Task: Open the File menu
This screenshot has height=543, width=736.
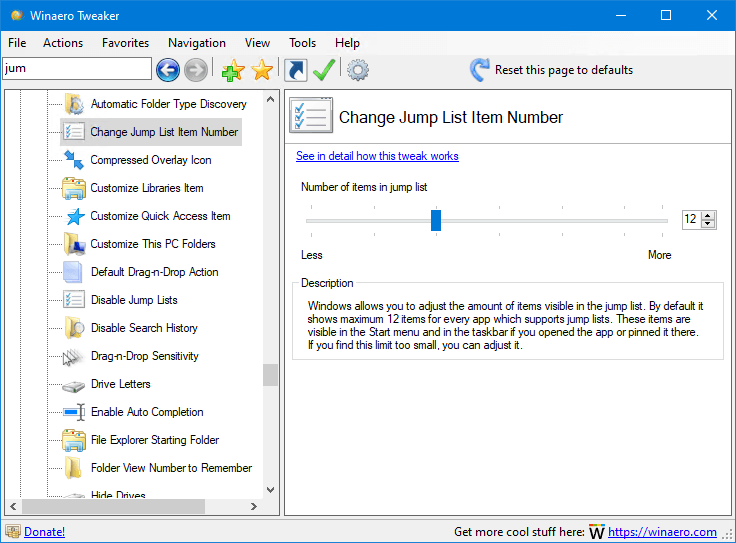Action: point(17,43)
